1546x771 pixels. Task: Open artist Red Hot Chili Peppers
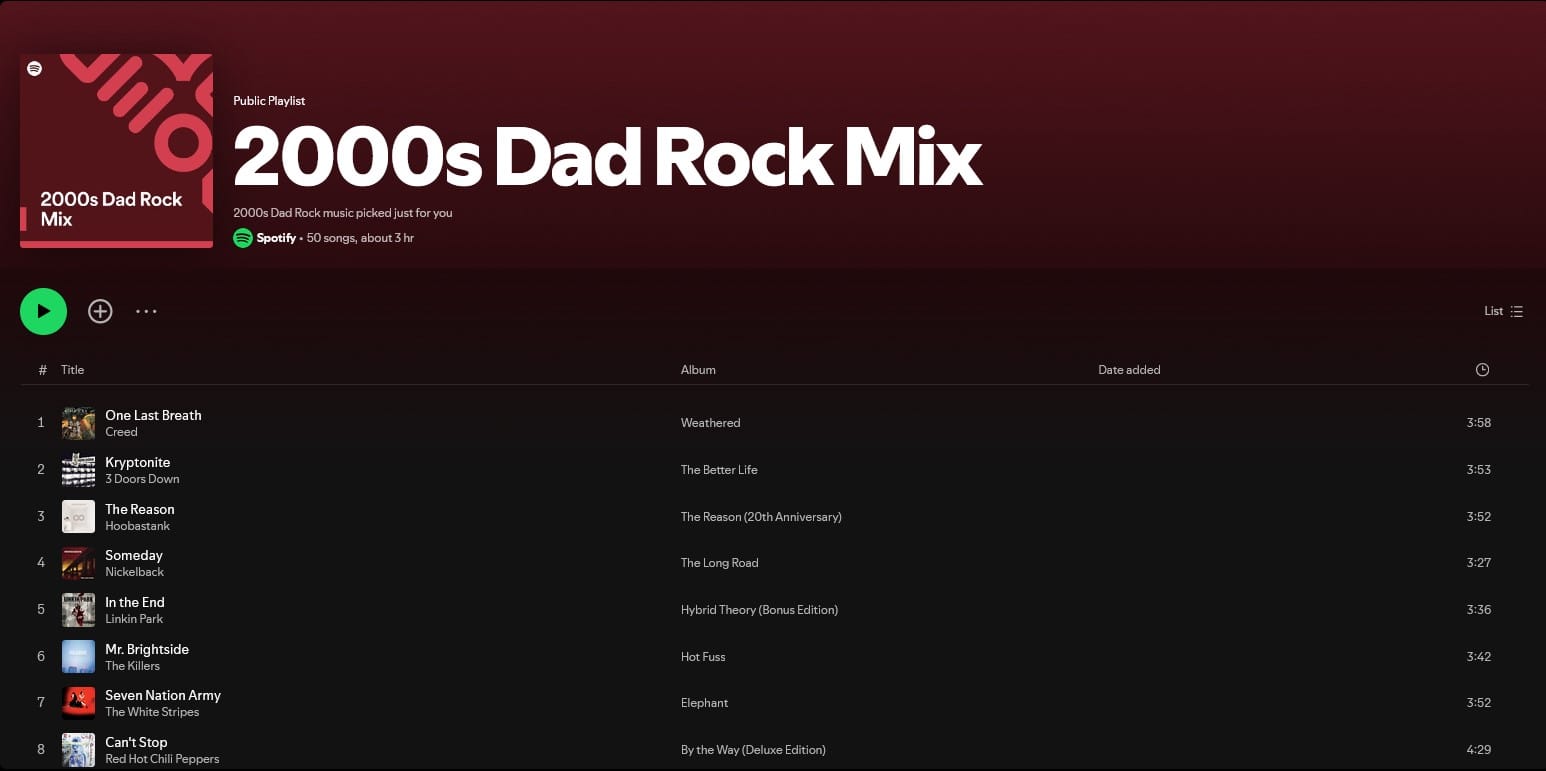(162, 759)
